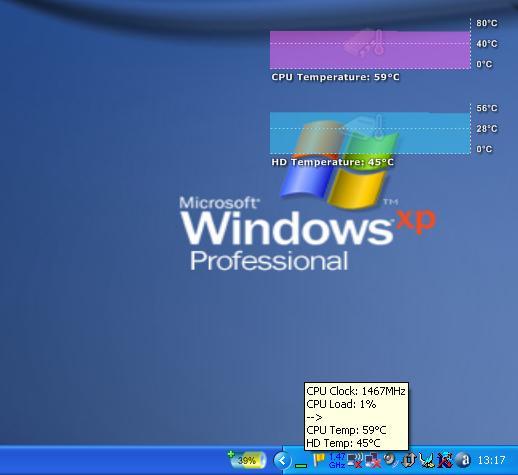
Task: Click the 80°C scale label on CPU graph
Action: [487, 23]
